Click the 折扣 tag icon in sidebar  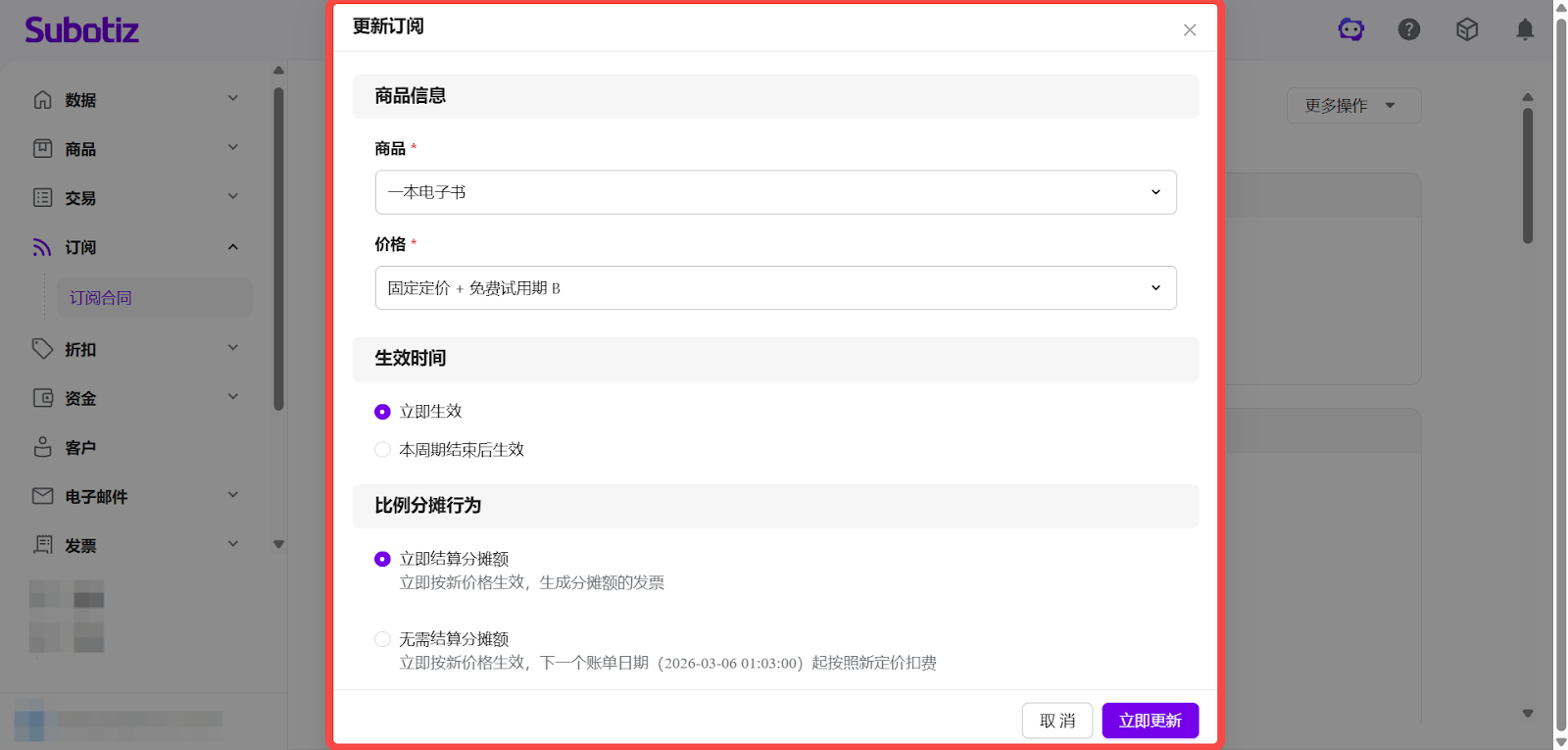[43, 349]
